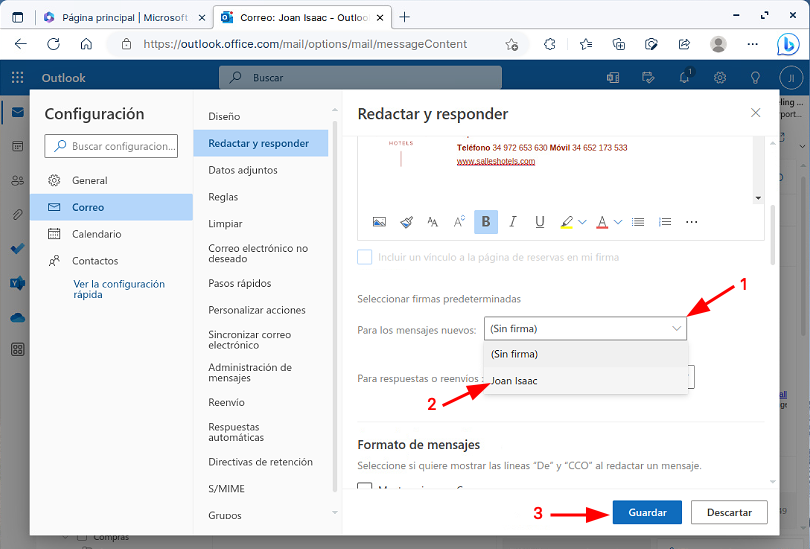Toggle Bold formatting in signature editor

(x=486, y=222)
